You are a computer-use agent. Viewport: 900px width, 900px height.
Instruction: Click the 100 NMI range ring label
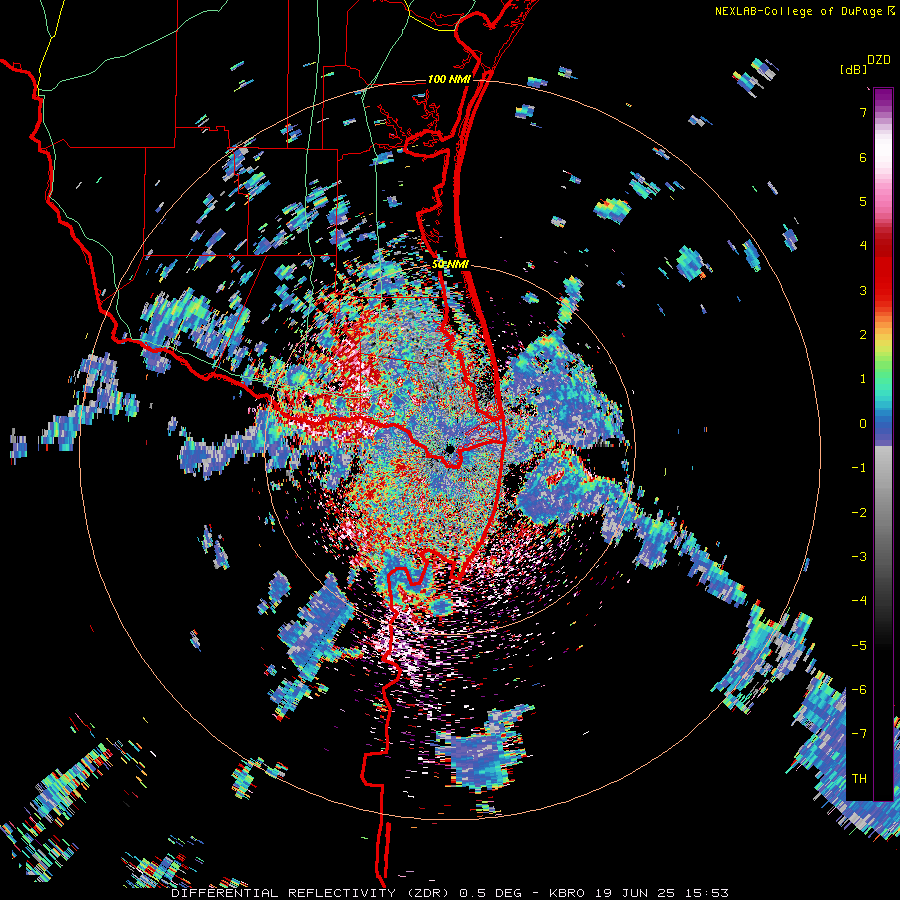click(449, 79)
